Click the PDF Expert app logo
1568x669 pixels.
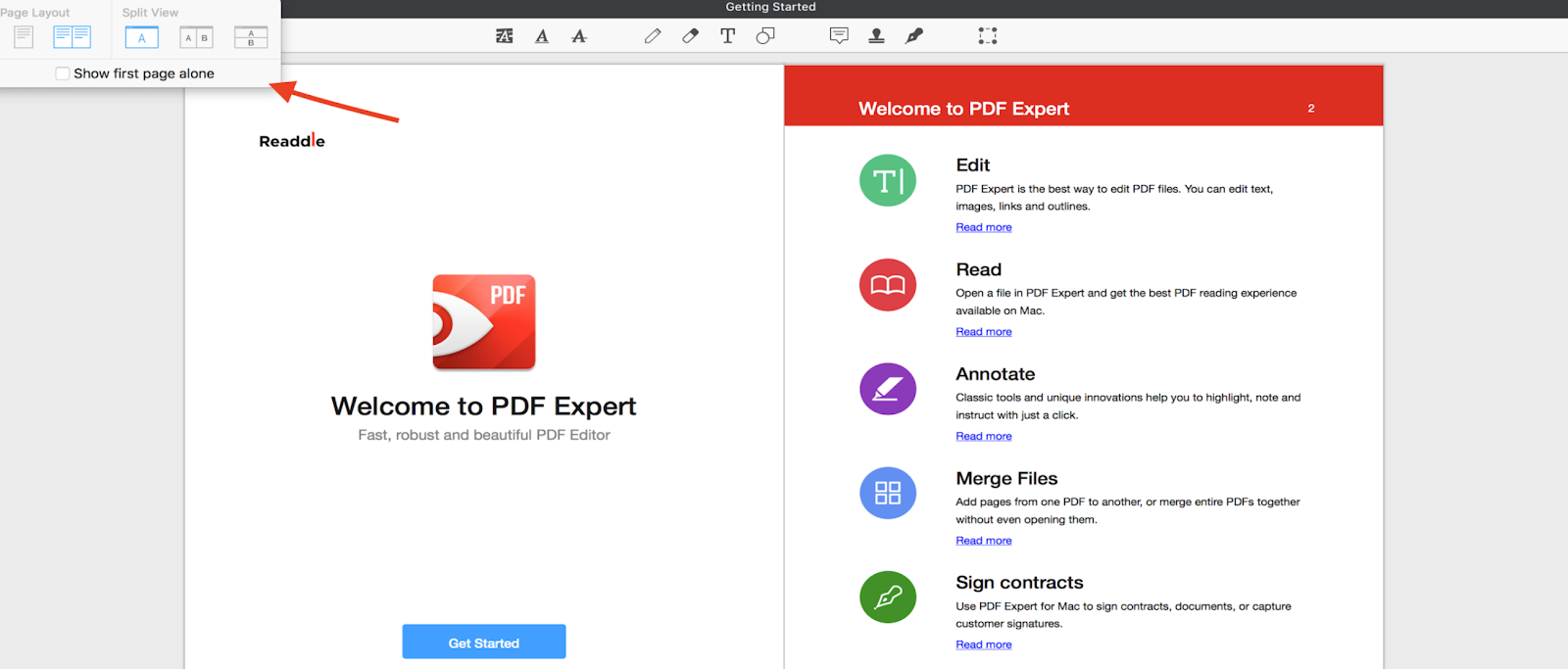[x=484, y=322]
